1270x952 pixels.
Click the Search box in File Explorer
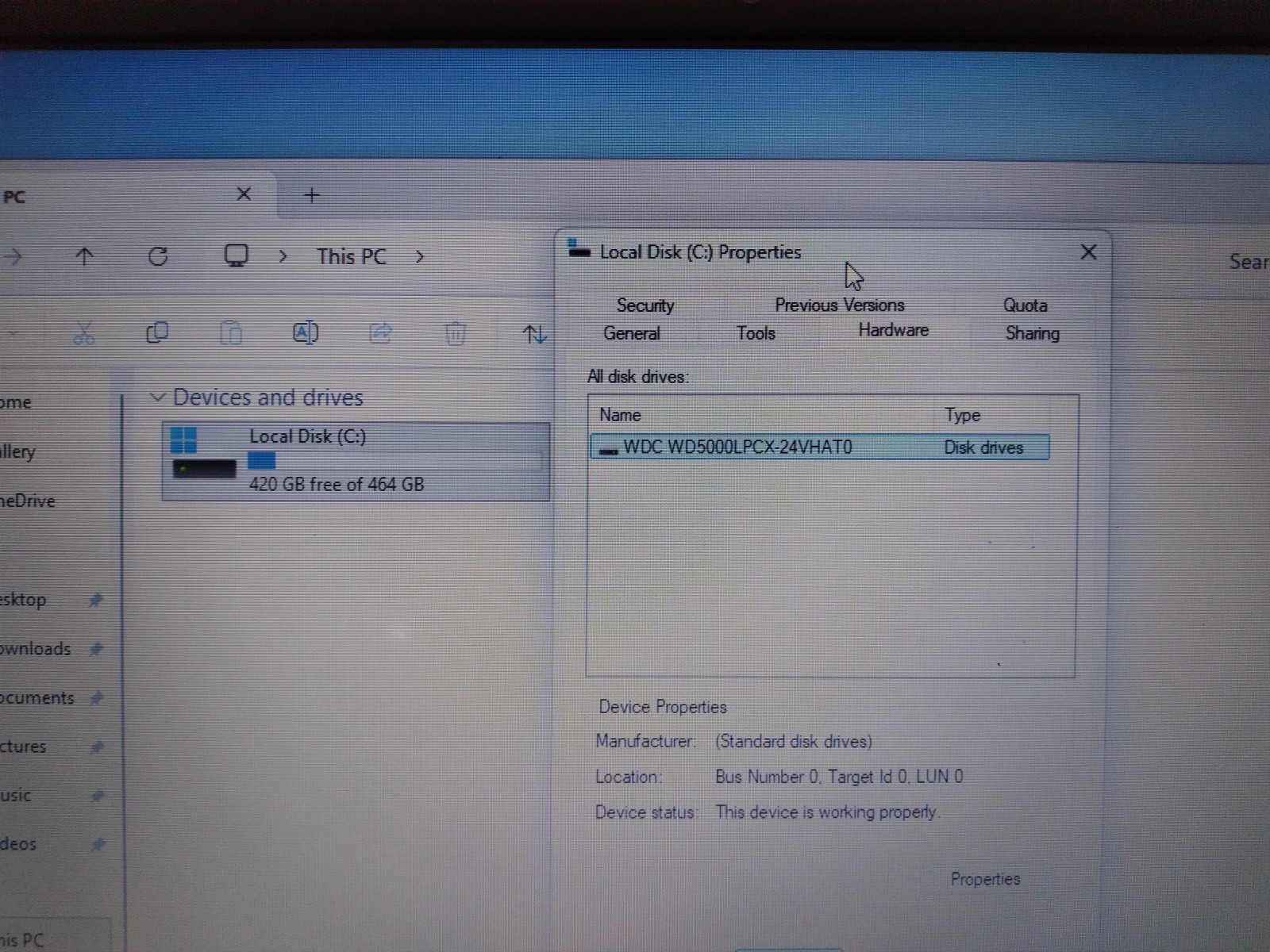[1249, 262]
